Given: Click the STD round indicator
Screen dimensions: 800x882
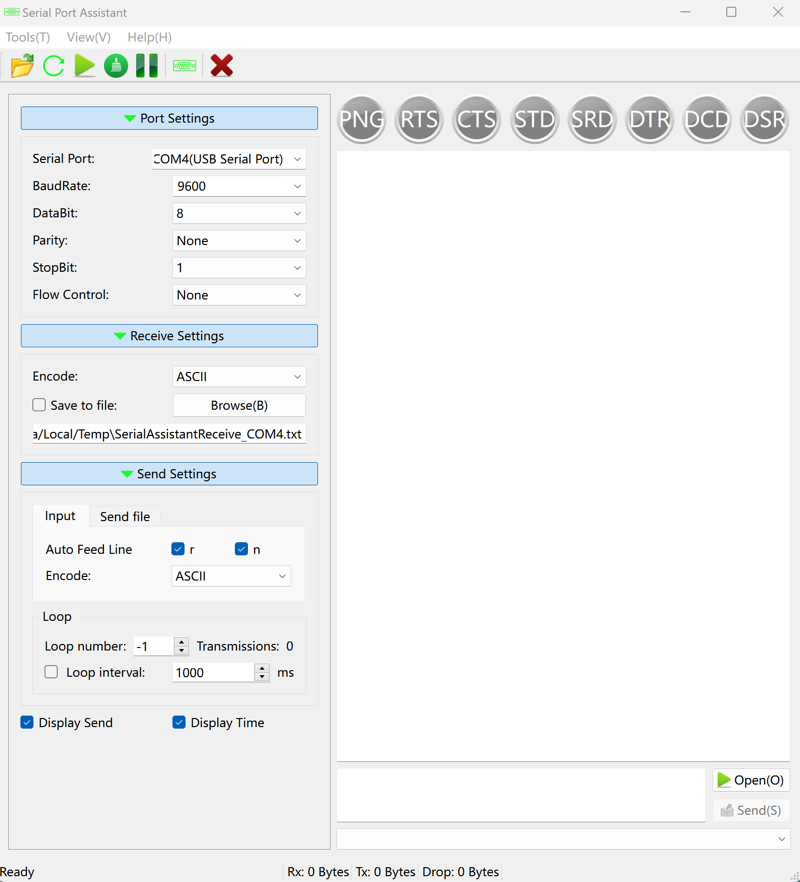Looking at the screenshot, I should point(534,119).
